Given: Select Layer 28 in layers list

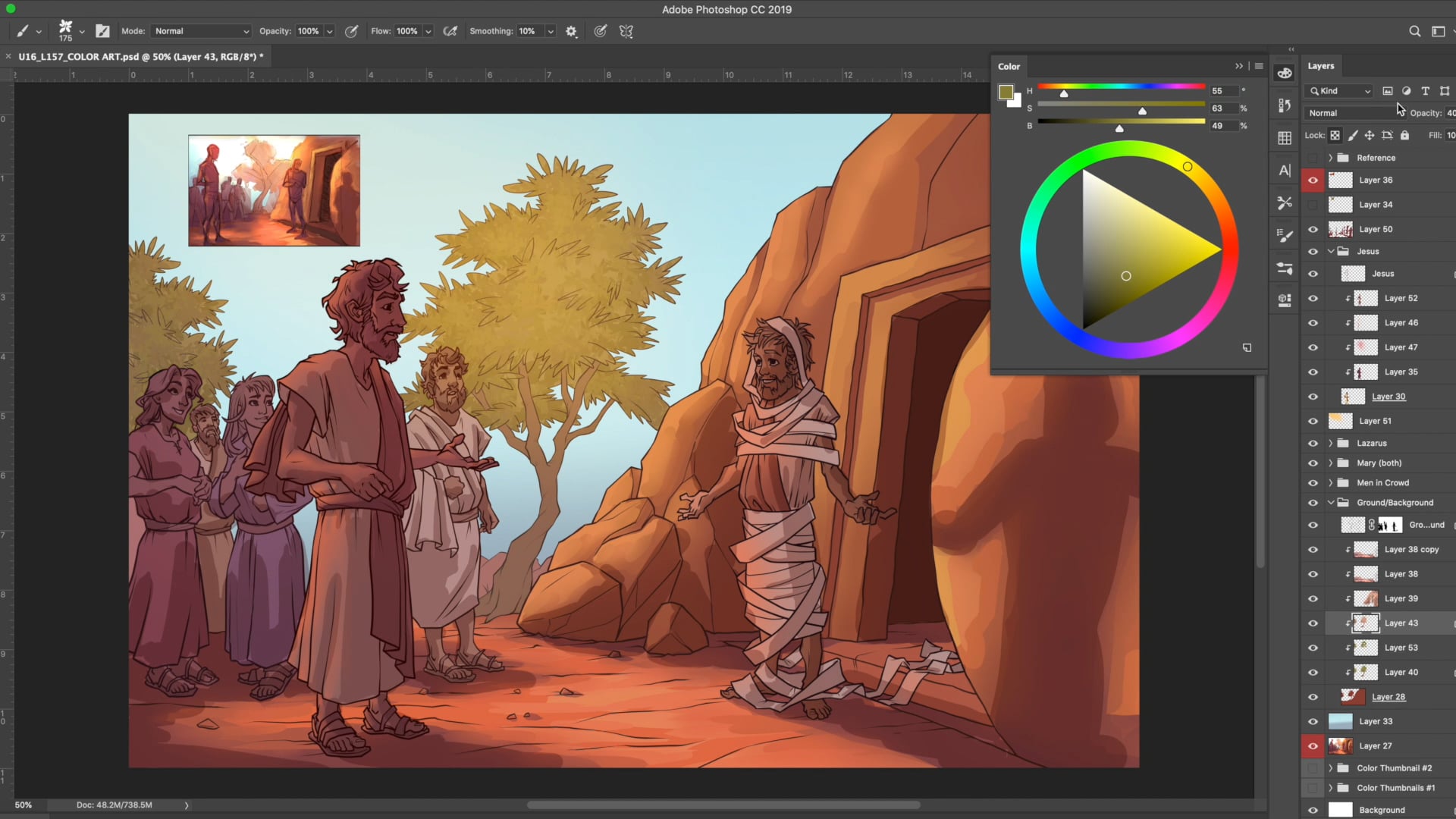Looking at the screenshot, I should (1388, 697).
